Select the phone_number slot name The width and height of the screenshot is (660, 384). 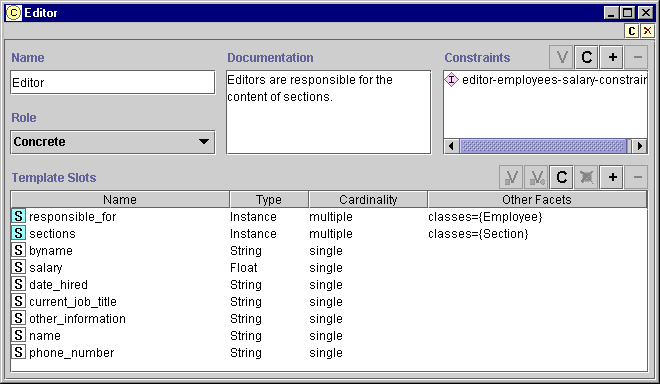[x=72, y=352]
